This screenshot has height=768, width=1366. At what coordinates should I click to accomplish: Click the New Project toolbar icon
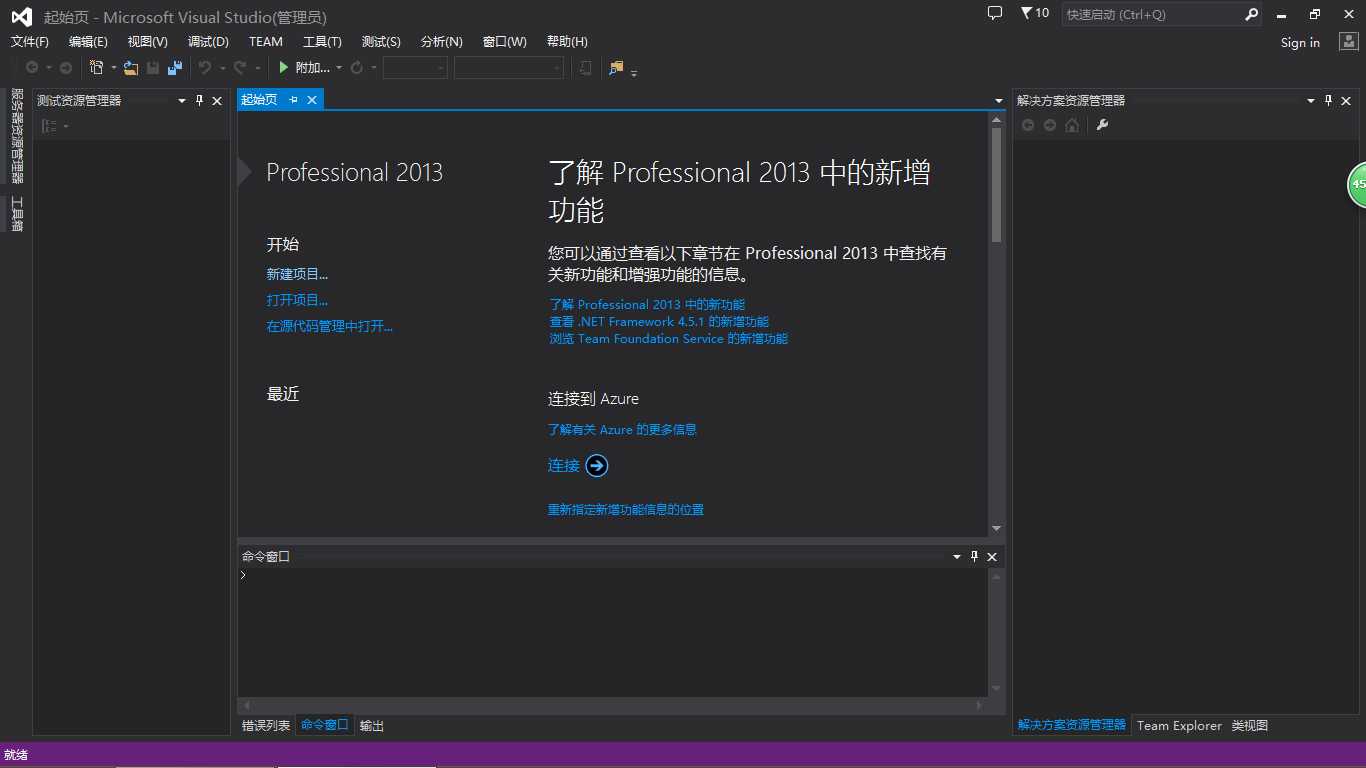tap(97, 68)
